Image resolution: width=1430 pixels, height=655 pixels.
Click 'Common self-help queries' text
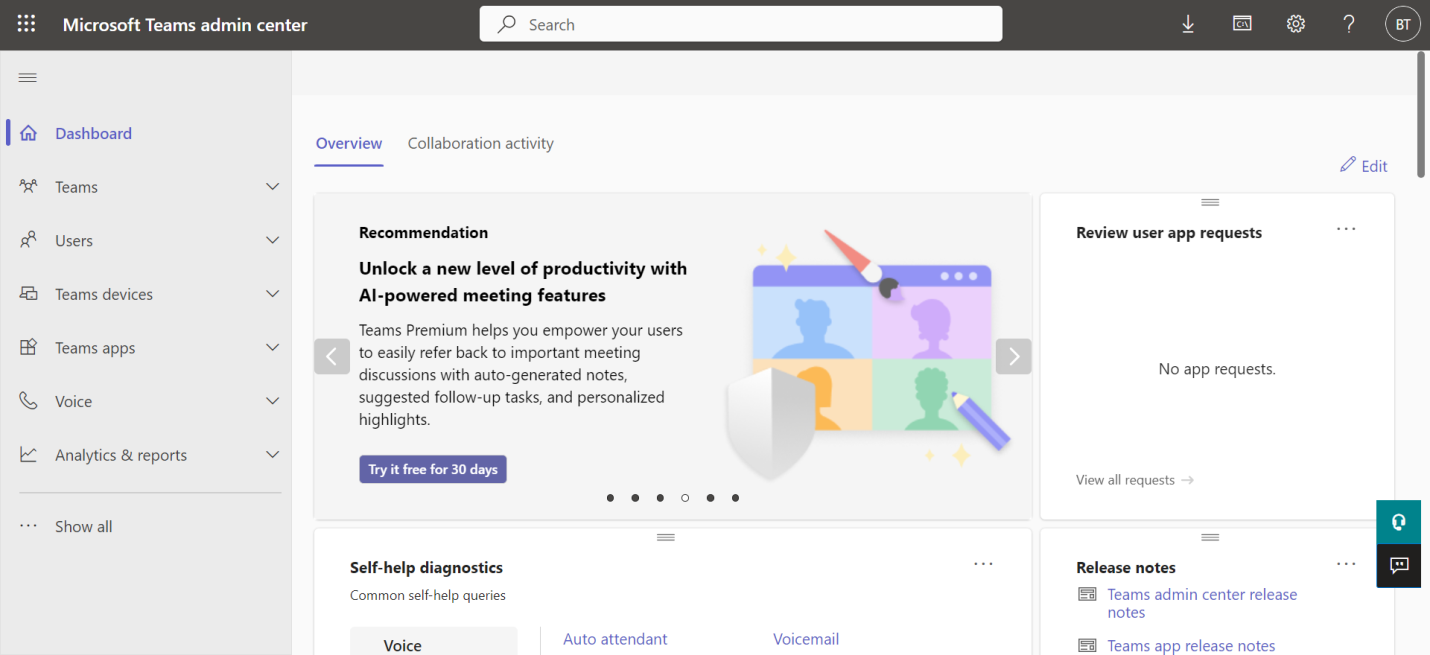point(428,595)
